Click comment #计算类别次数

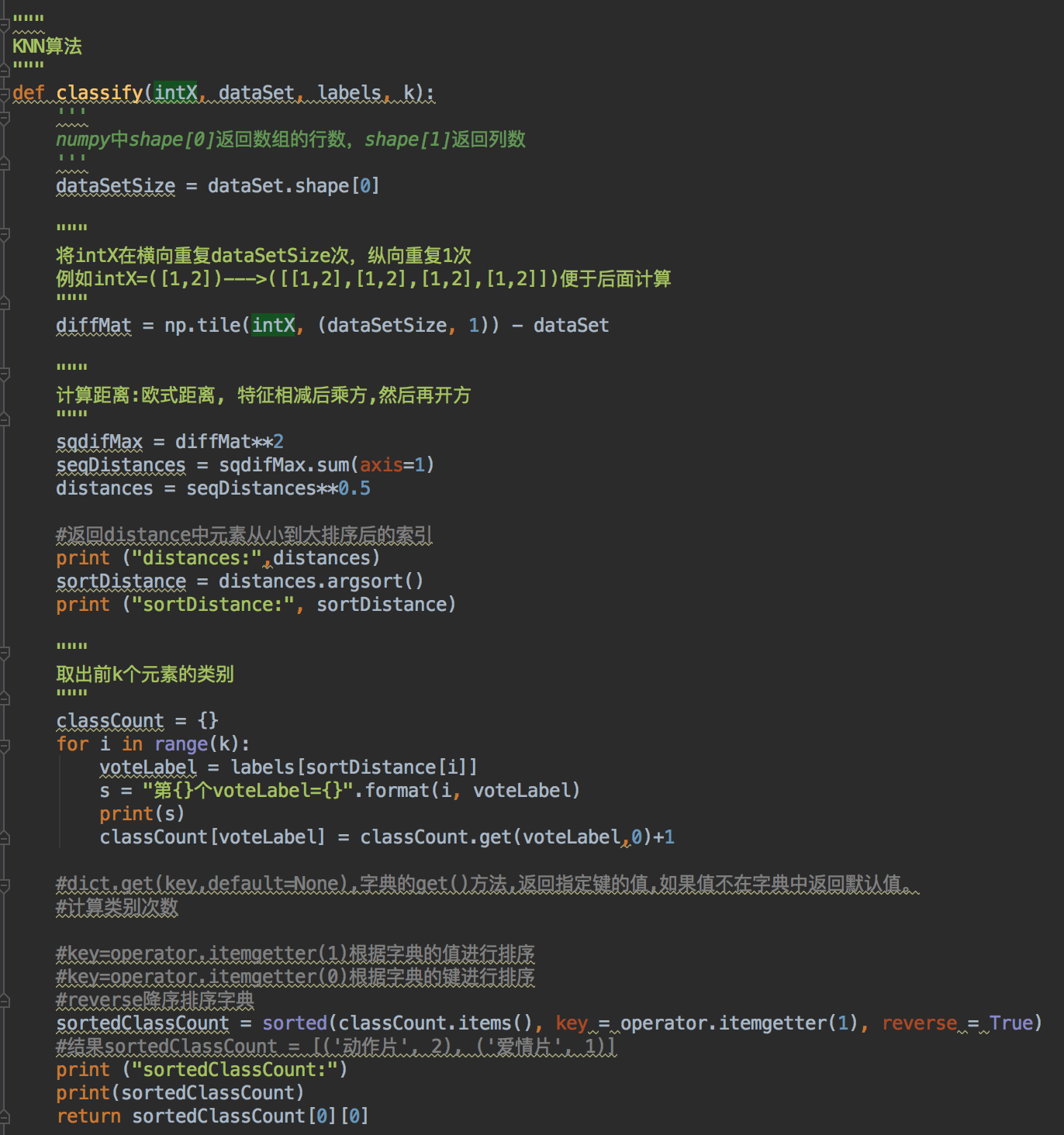117,907
